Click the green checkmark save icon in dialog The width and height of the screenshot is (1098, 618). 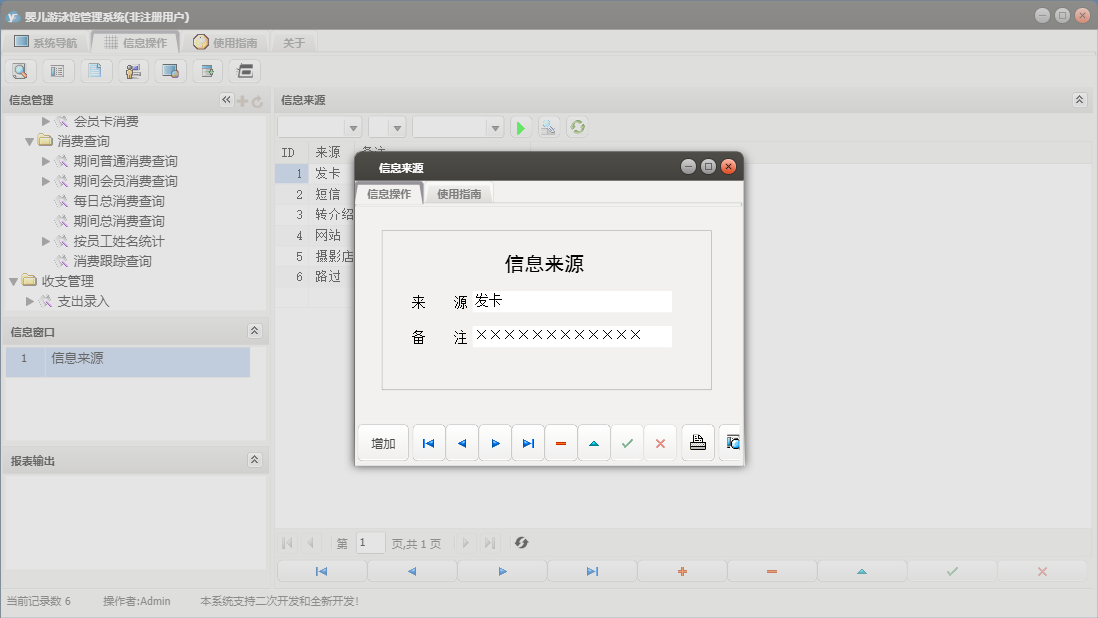pyautogui.click(x=627, y=443)
